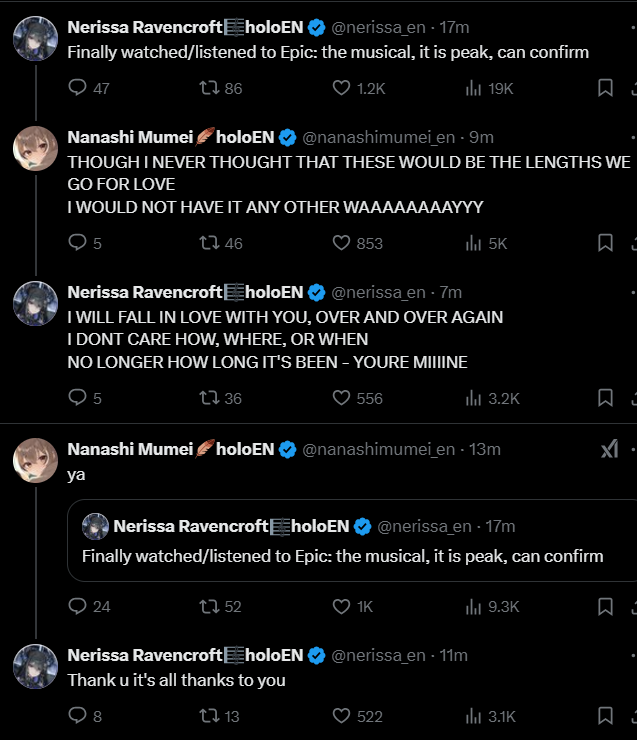Bookmark Mumei's 'WAAAAAAAAYYY' tweet
The width and height of the screenshot is (637, 740).
click(x=605, y=243)
